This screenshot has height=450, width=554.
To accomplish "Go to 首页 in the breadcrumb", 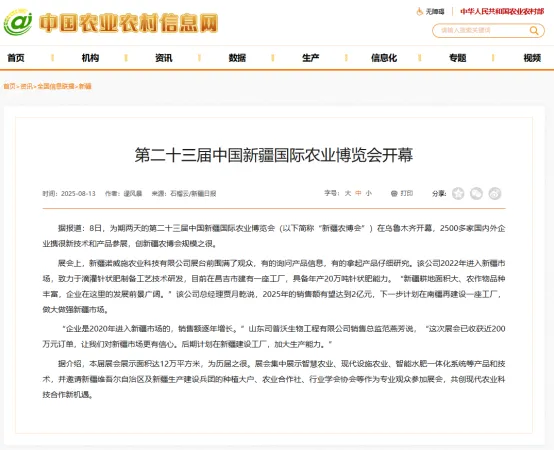I will click(9, 86).
